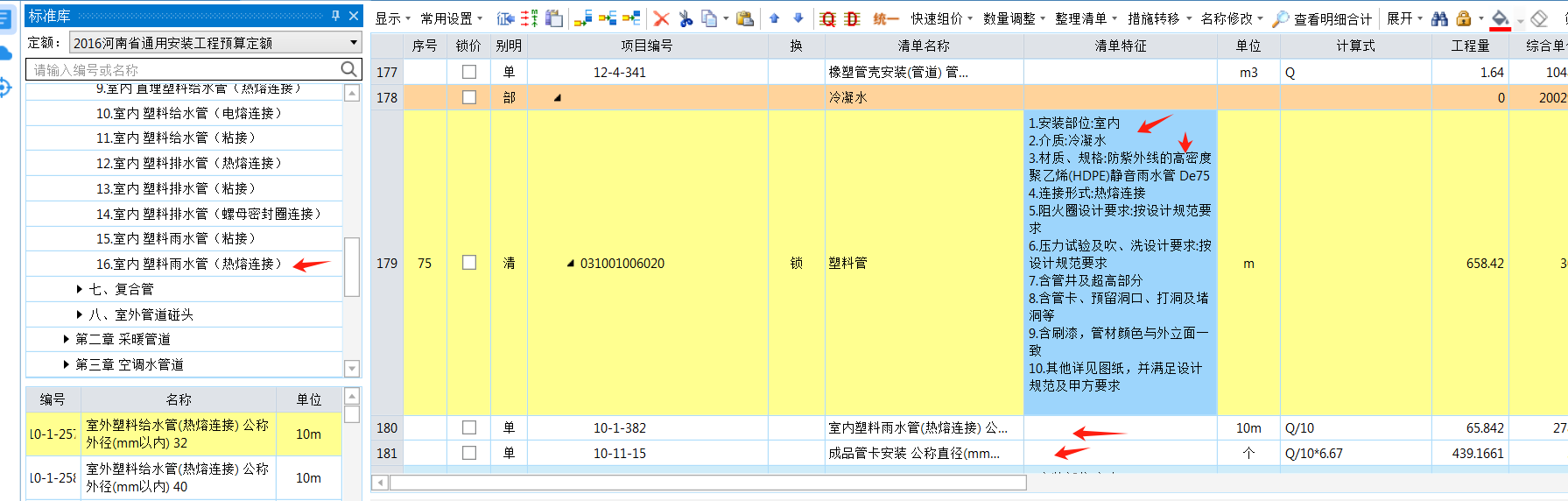This screenshot has width=1568, height=501.
Task: Open the 显示 dropdown menu
Action: click(392, 18)
